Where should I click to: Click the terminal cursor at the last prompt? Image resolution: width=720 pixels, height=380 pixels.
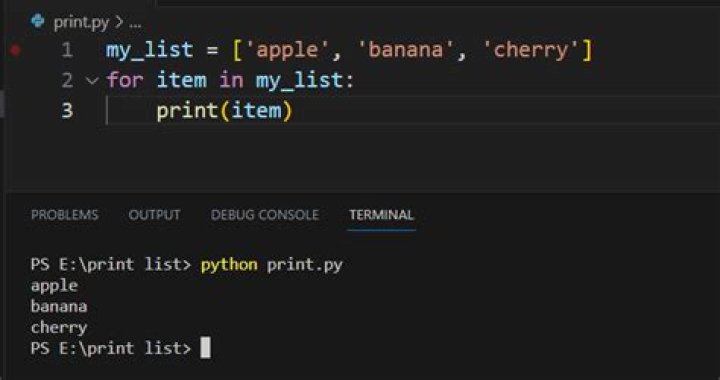[x=206, y=348]
